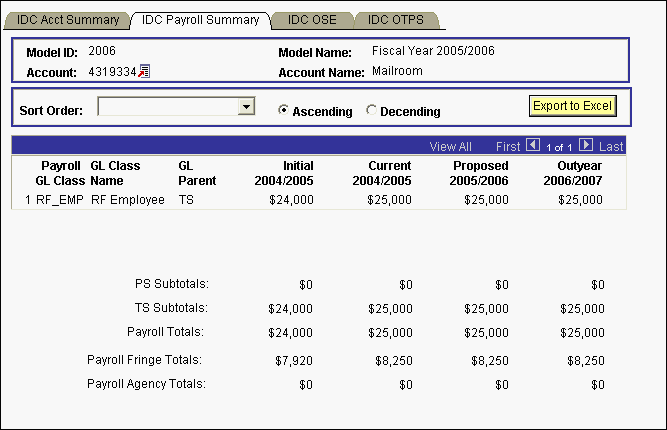Click the GL Class Name column header

click(x=115, y=173)
